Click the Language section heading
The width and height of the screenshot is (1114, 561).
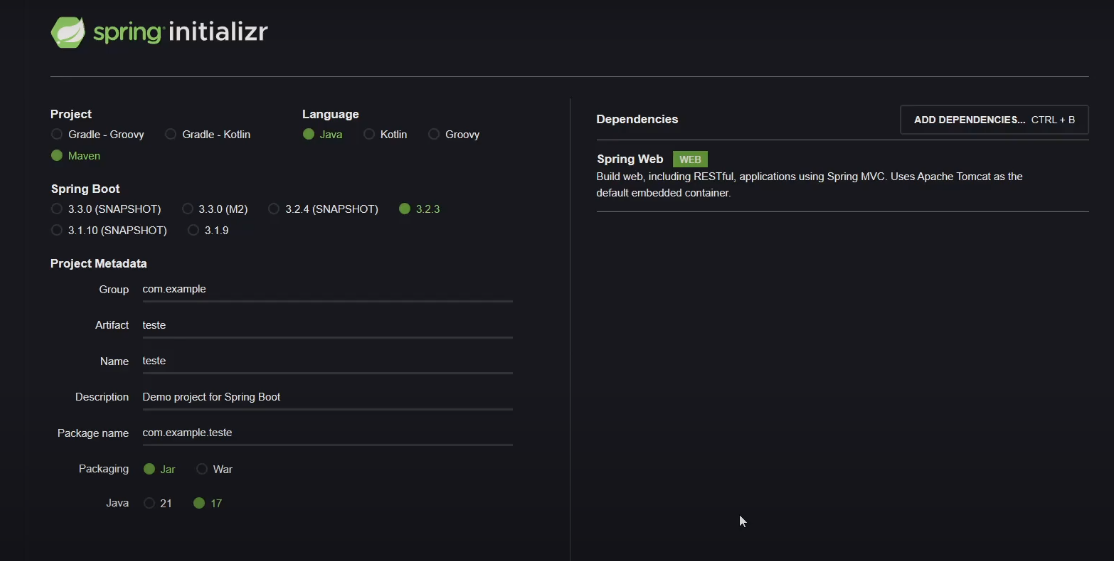point(330,114)
